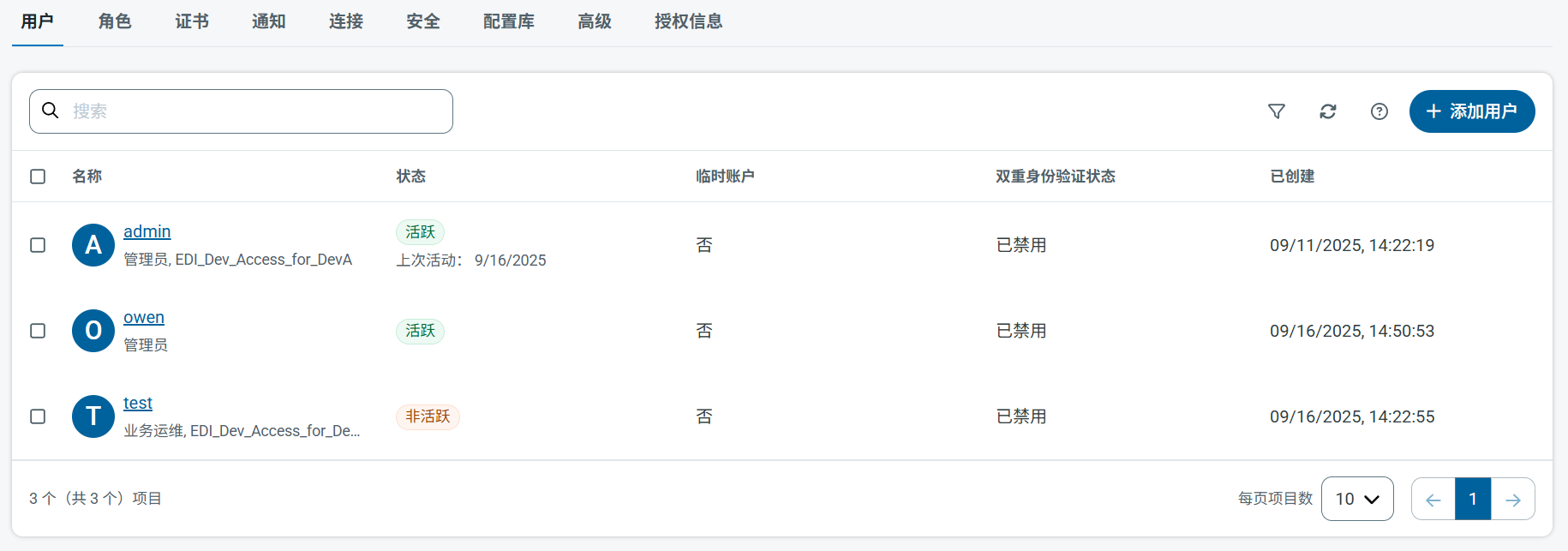
Task: Click the admin user avatar
Action: 93,245
